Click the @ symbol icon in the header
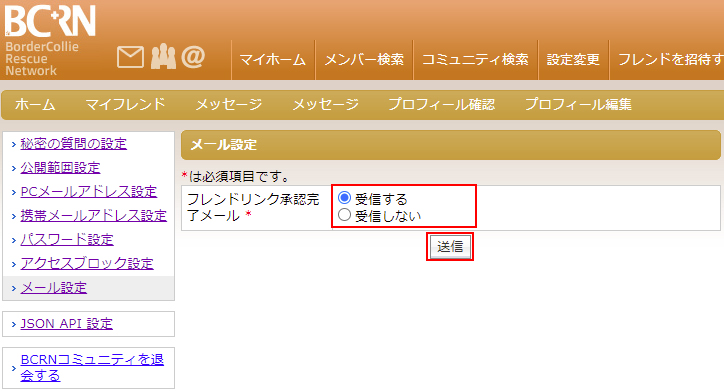The width and height of the screenshot is (724, 391). (x=193, y=56)
